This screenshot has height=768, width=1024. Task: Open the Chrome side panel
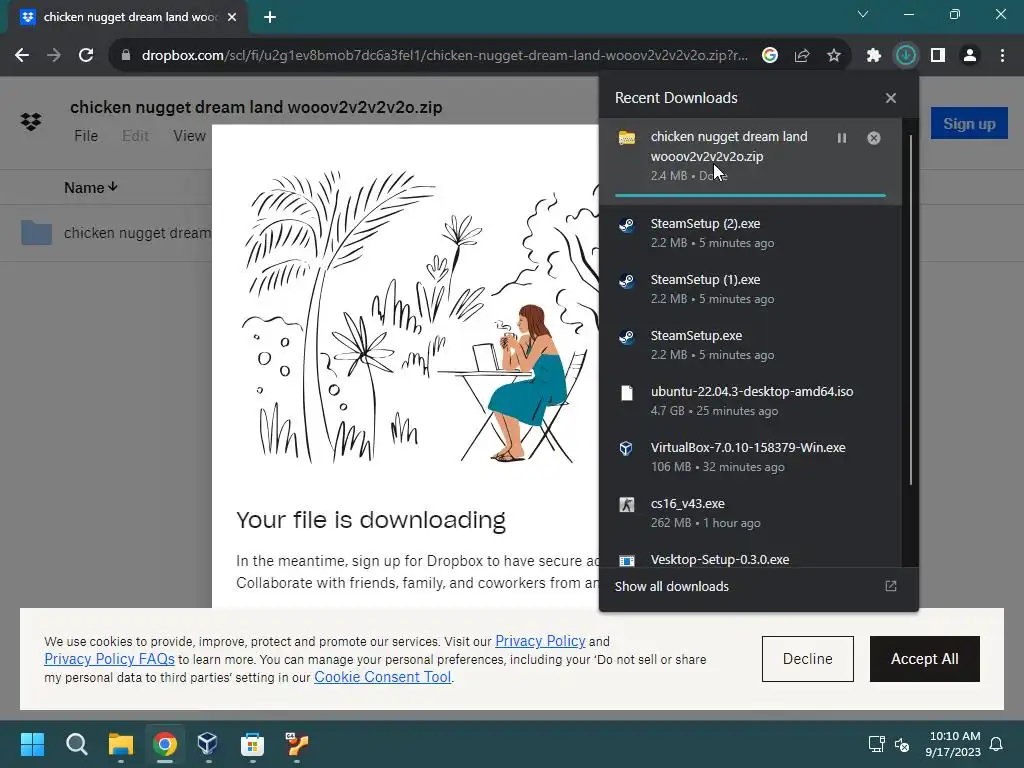pos(938,56)
